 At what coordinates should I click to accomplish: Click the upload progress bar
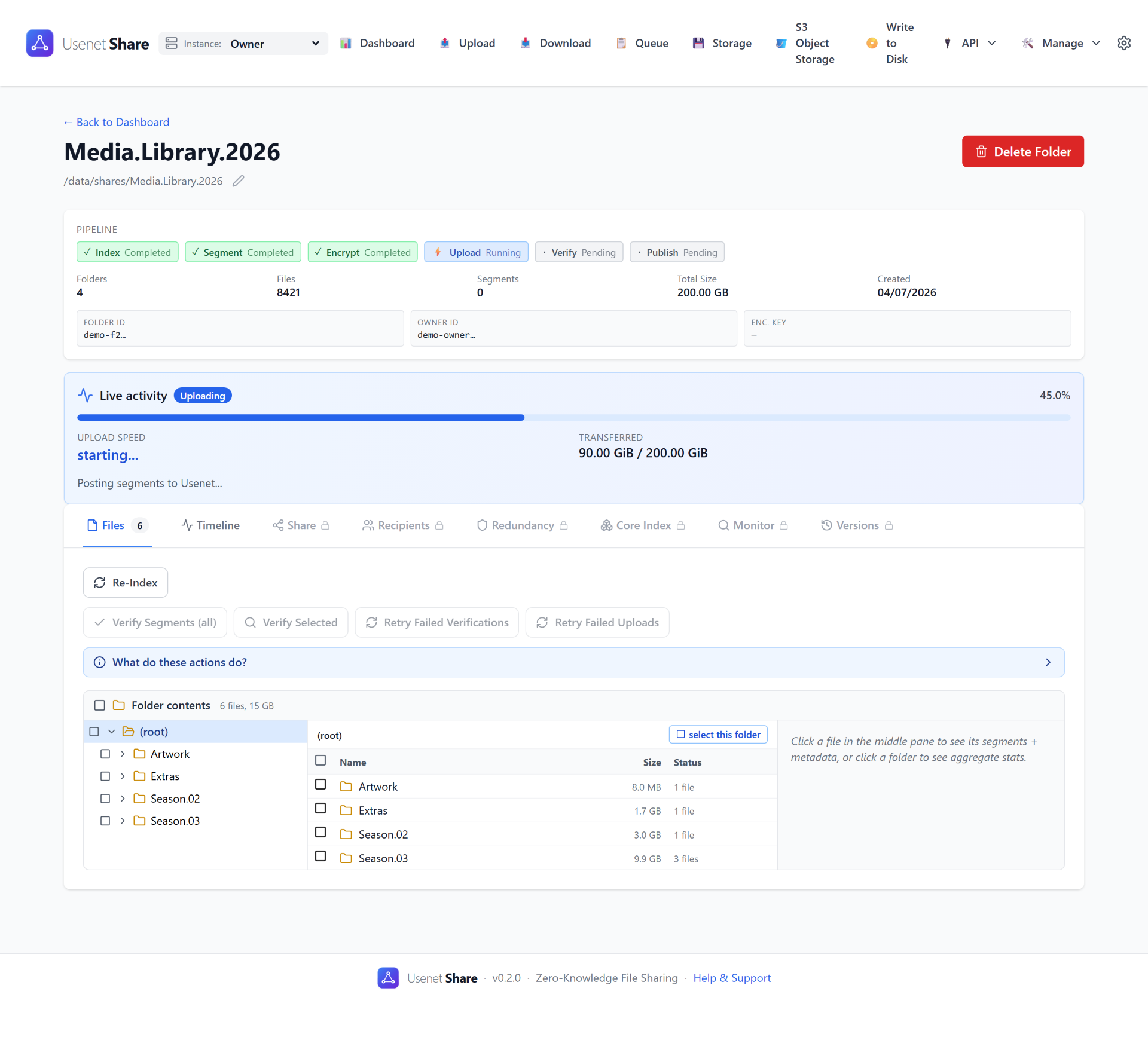pos(574,418)
